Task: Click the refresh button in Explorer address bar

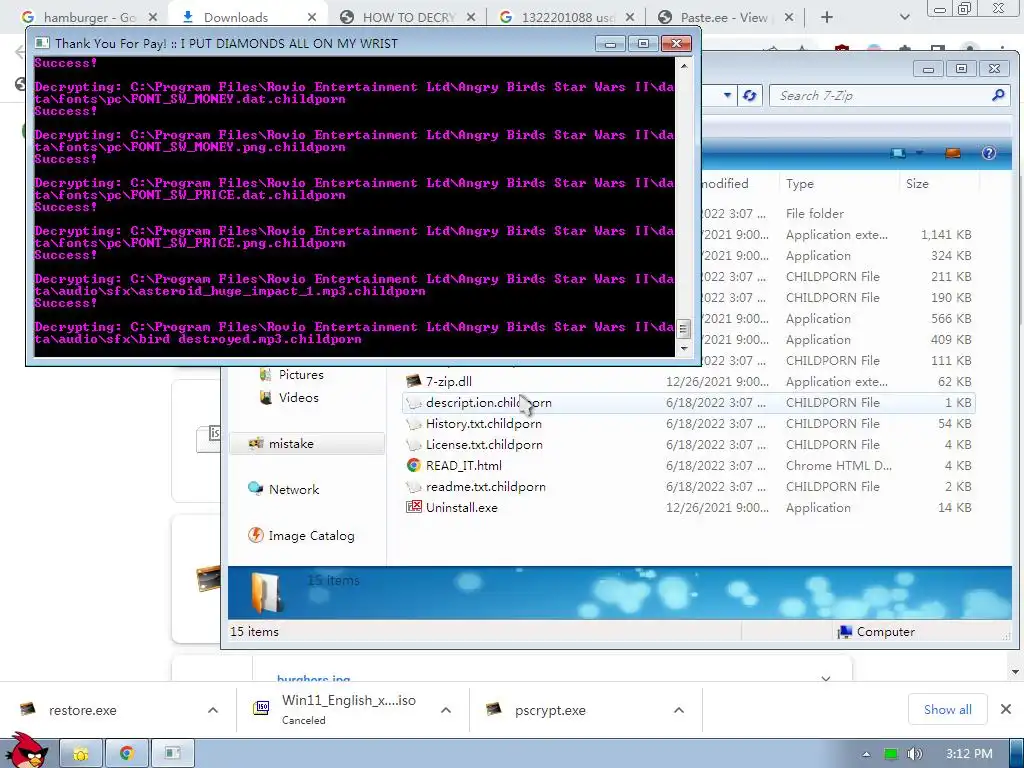Action: click(750, 95)
